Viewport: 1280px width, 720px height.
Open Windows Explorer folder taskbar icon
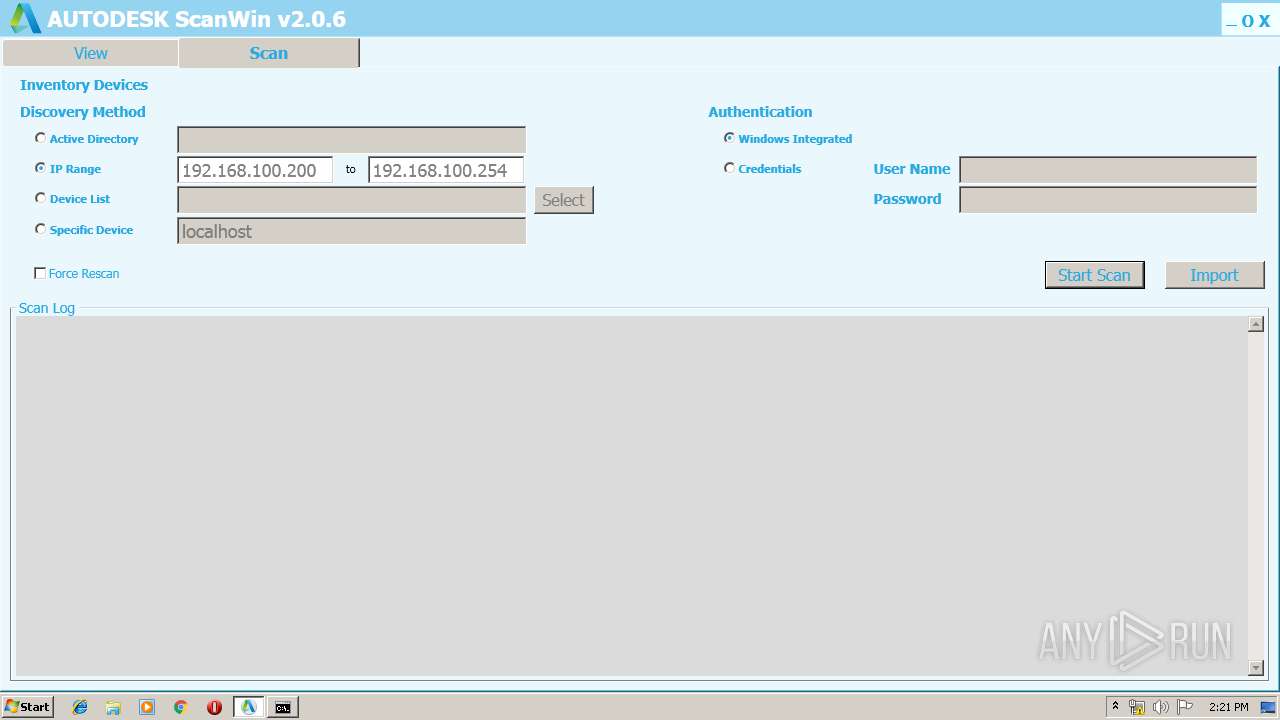click(113, 707)
